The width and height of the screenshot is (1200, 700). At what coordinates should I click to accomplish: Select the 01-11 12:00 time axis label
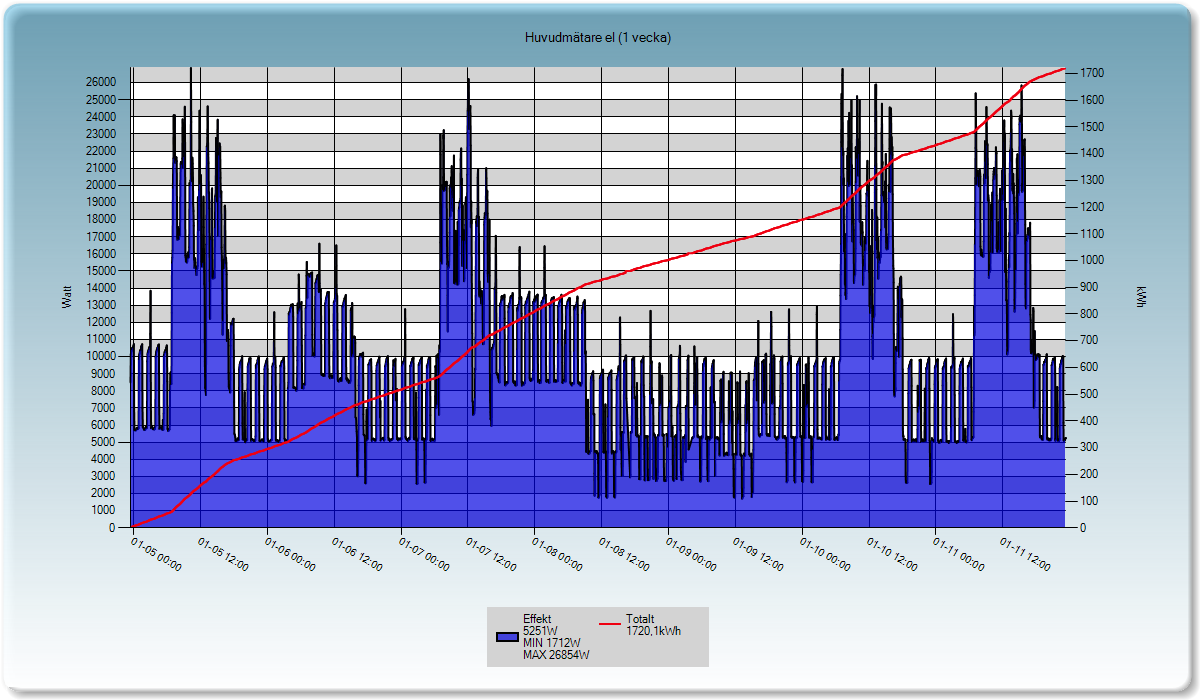pos(1025,553)
